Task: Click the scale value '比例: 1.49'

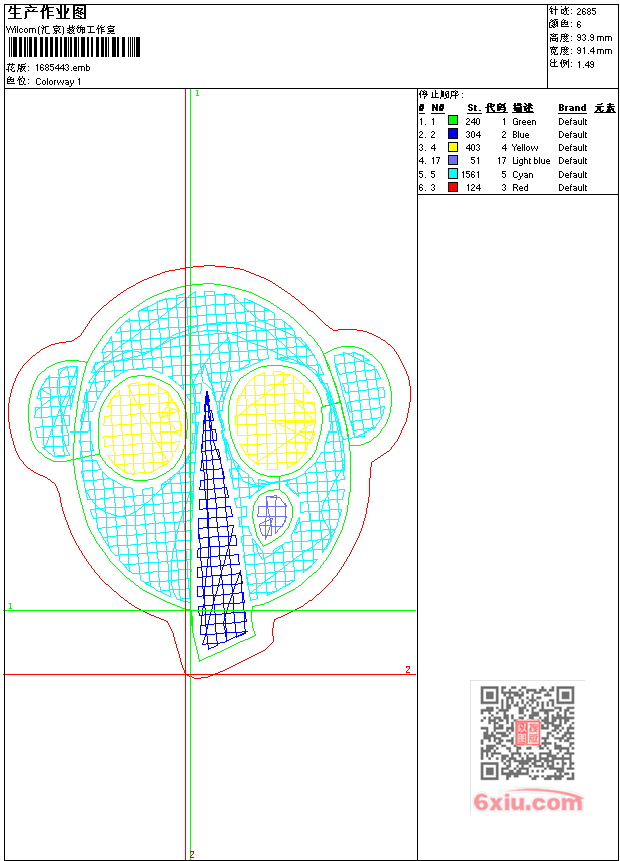Action: pos(572,64)
